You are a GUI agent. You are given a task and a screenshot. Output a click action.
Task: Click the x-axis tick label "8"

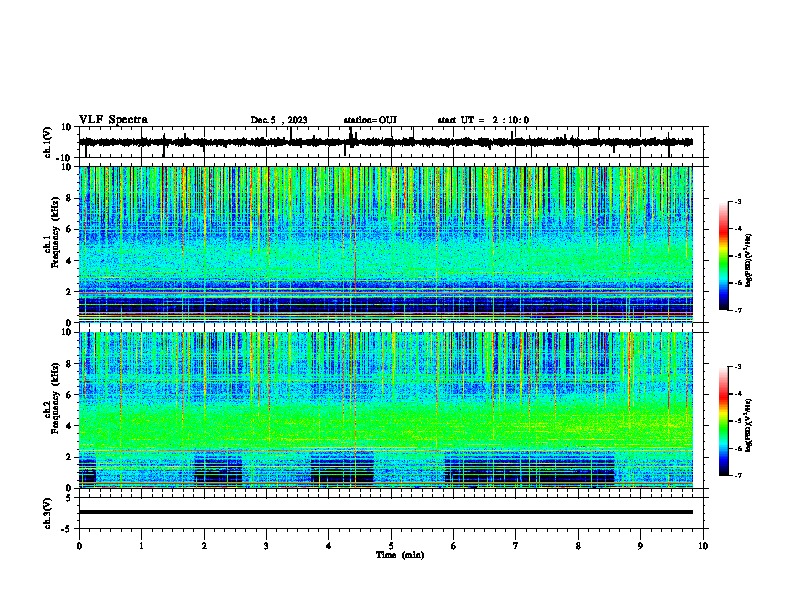pos(578,546)
